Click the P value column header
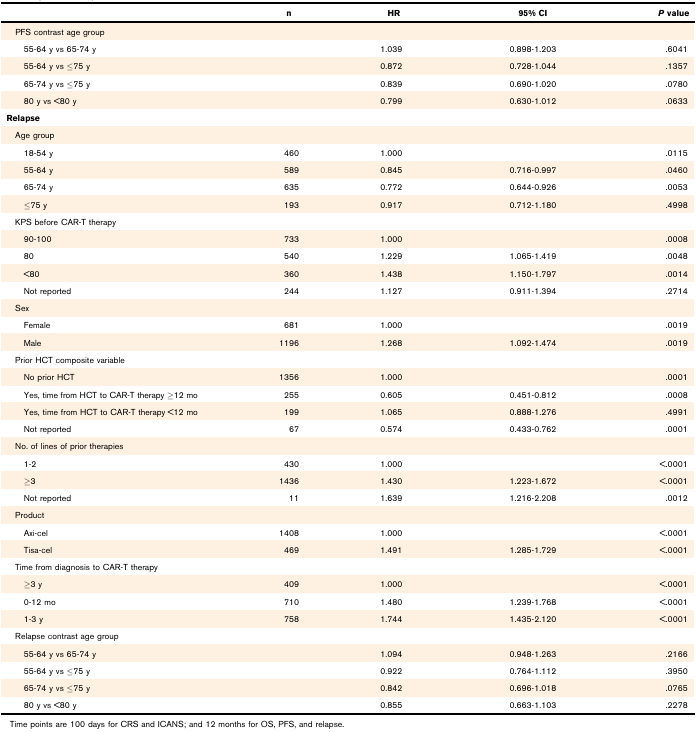 (x=673, y=13)
